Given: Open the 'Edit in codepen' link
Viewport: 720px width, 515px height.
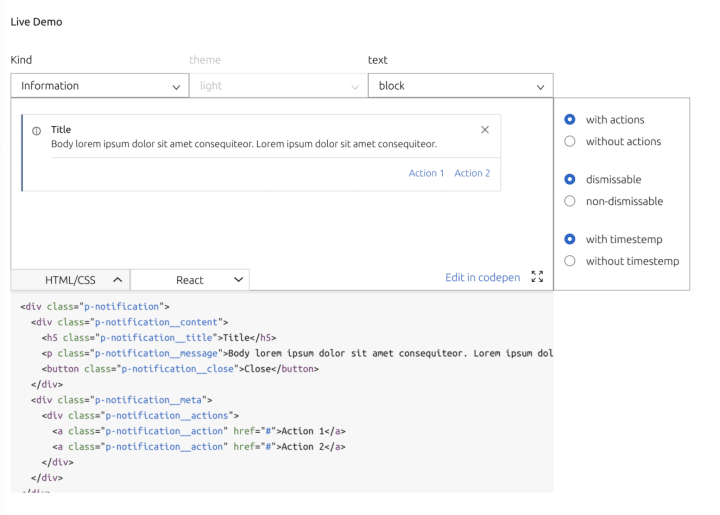Looking at the screenshot, I should tap(482, 277).
